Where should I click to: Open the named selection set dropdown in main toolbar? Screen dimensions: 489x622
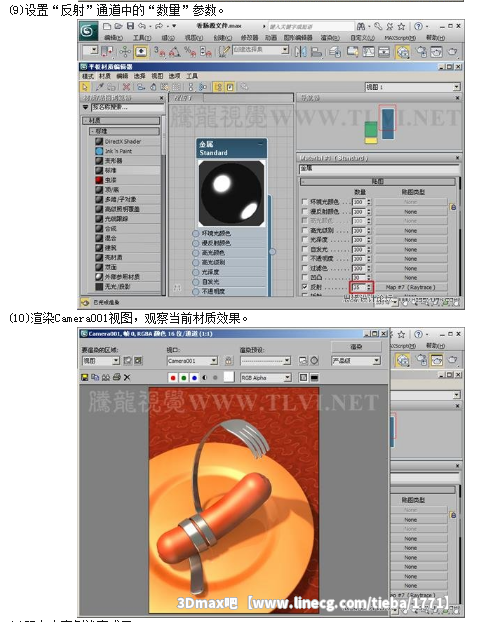pyautogui.click(x=285, y=50)
